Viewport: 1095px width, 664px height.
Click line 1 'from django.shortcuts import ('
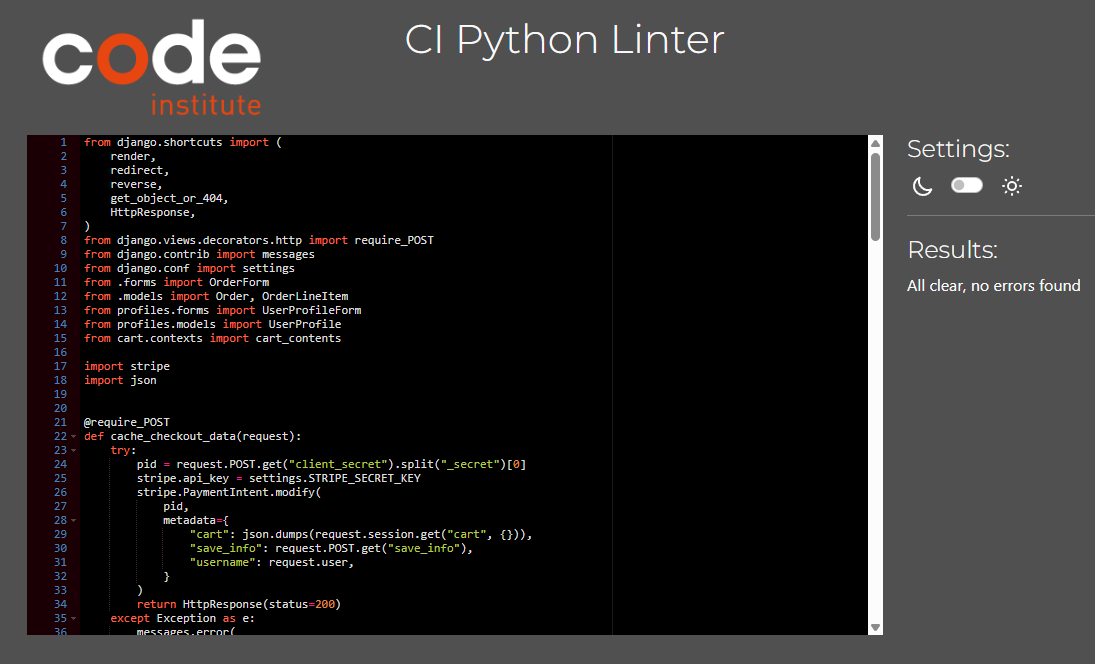[x=183, y=142]
